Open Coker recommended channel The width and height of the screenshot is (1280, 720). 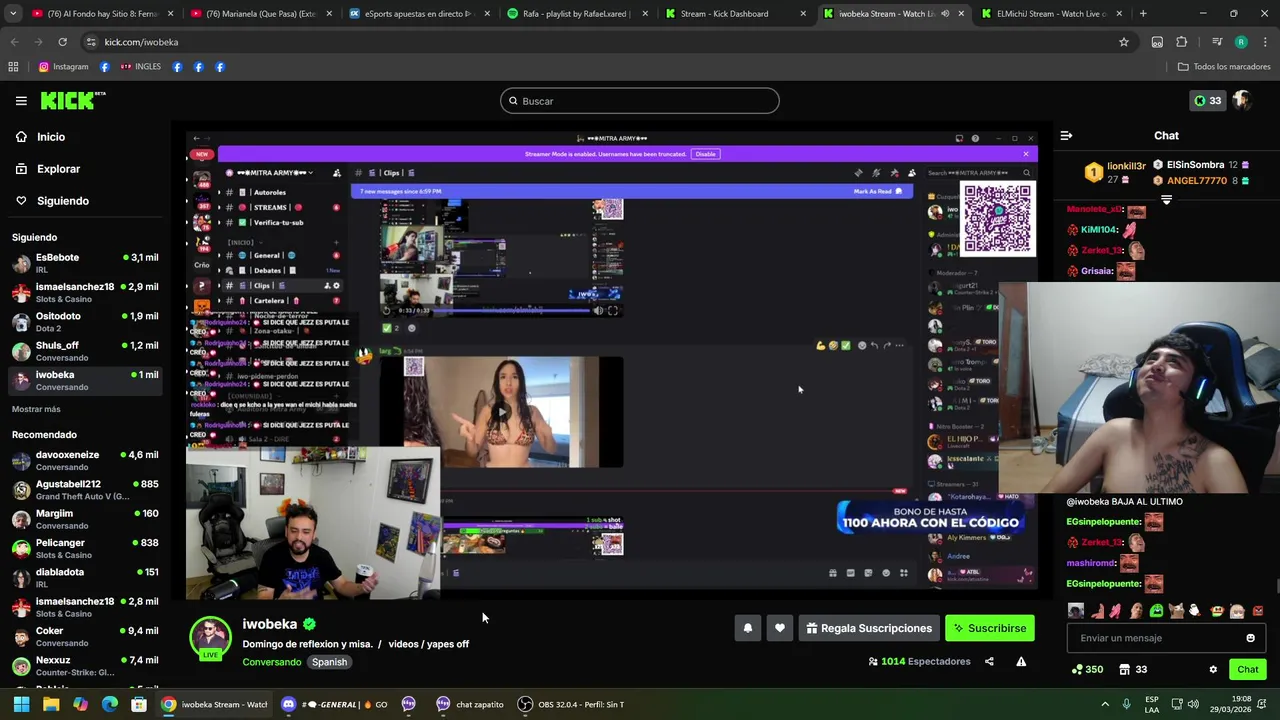pyautogui.click(x=85, y=636)
